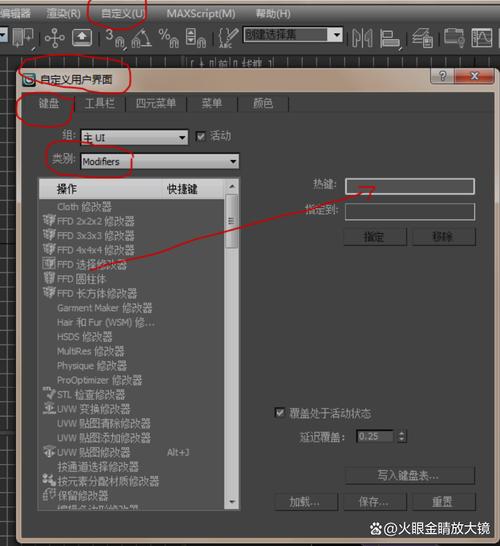Screen dimensions: 500x546
Task: Open the 渲染(R) menu
Action: point(63,14)
